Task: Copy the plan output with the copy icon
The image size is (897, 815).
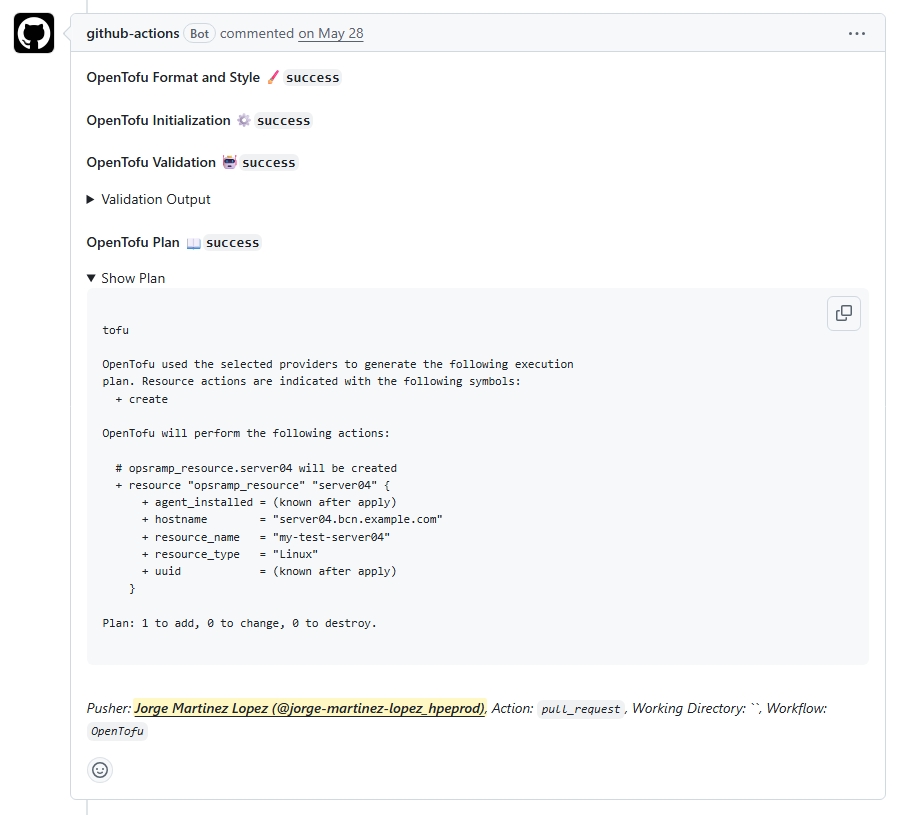Action: pyautogui.click(x=844, y=313)
